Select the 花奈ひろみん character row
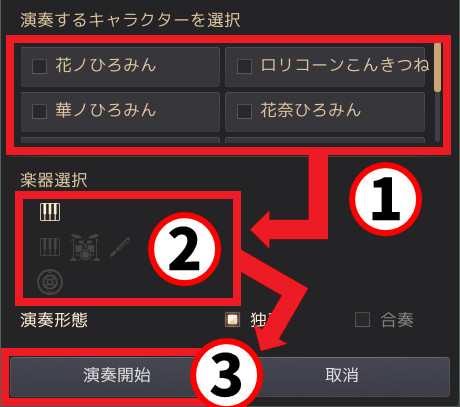The width and height of the screenshot is (460, 407). coord(325,112)
